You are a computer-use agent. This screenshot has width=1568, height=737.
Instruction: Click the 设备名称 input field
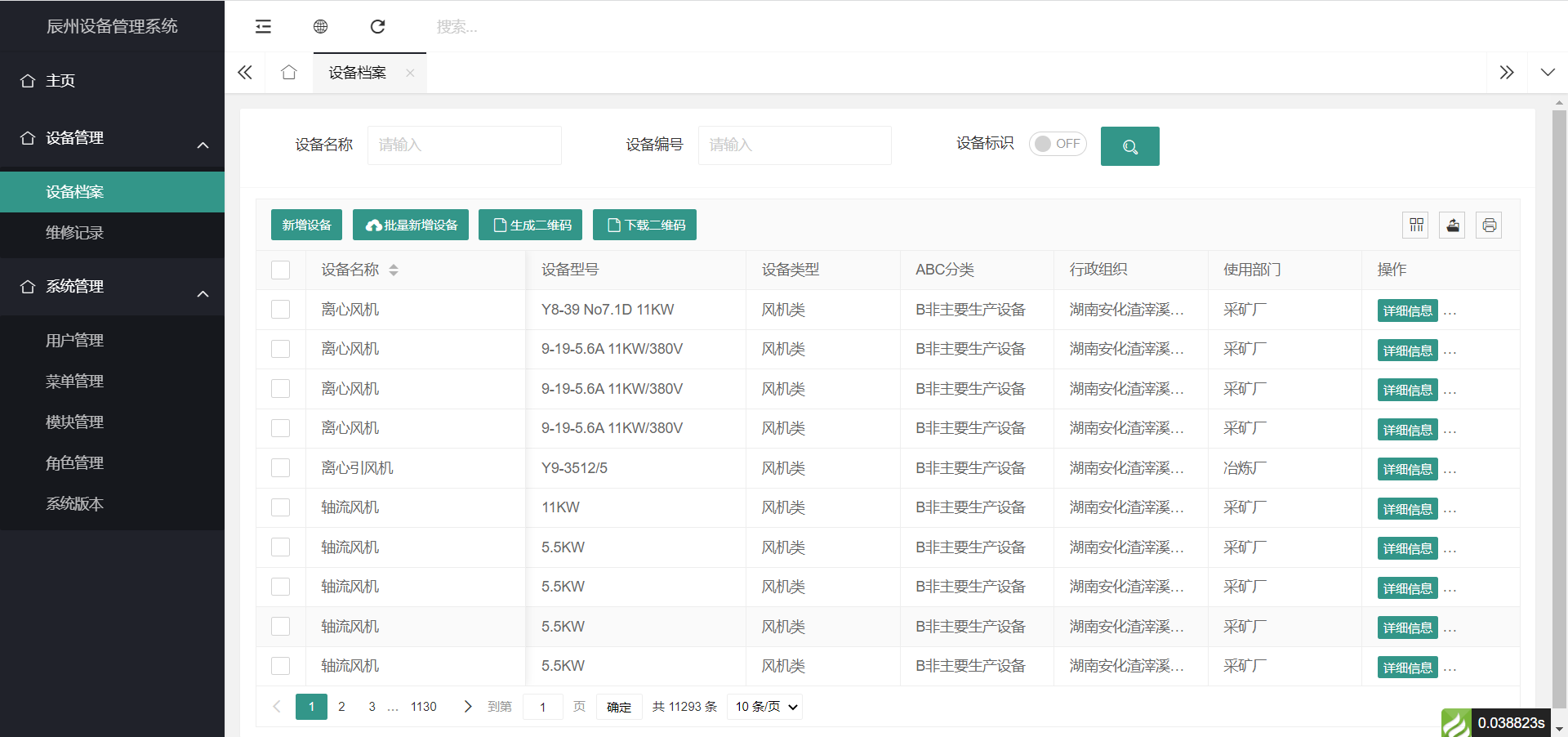(464, 145)
